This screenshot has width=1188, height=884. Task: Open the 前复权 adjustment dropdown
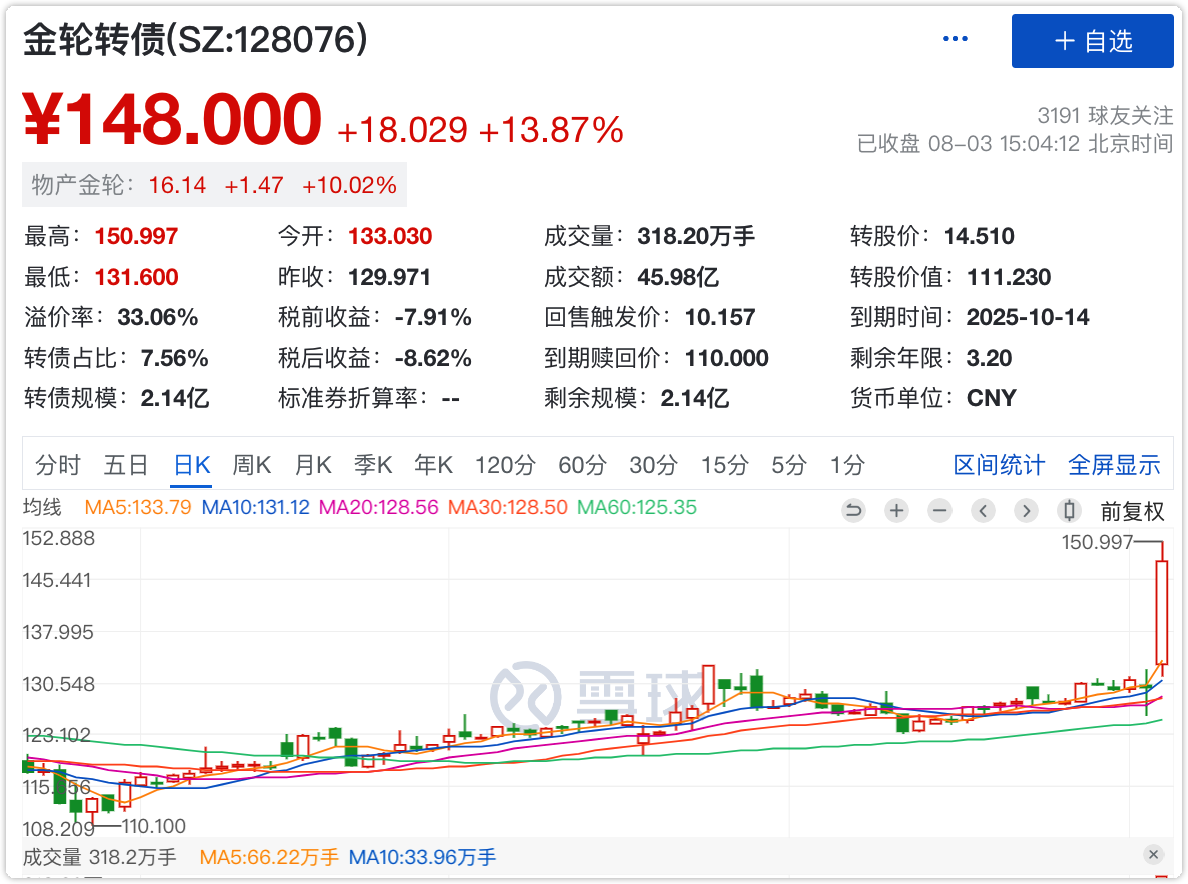click(1132, 511)
